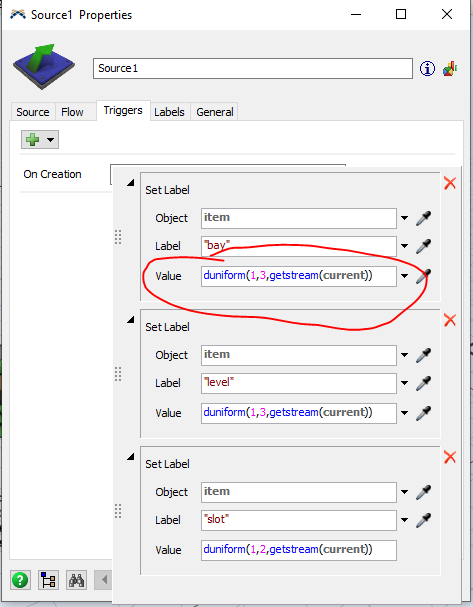Click the slot Value duniform field
The height and width of the screenshot is (607, 473).
tap(299, 550)
